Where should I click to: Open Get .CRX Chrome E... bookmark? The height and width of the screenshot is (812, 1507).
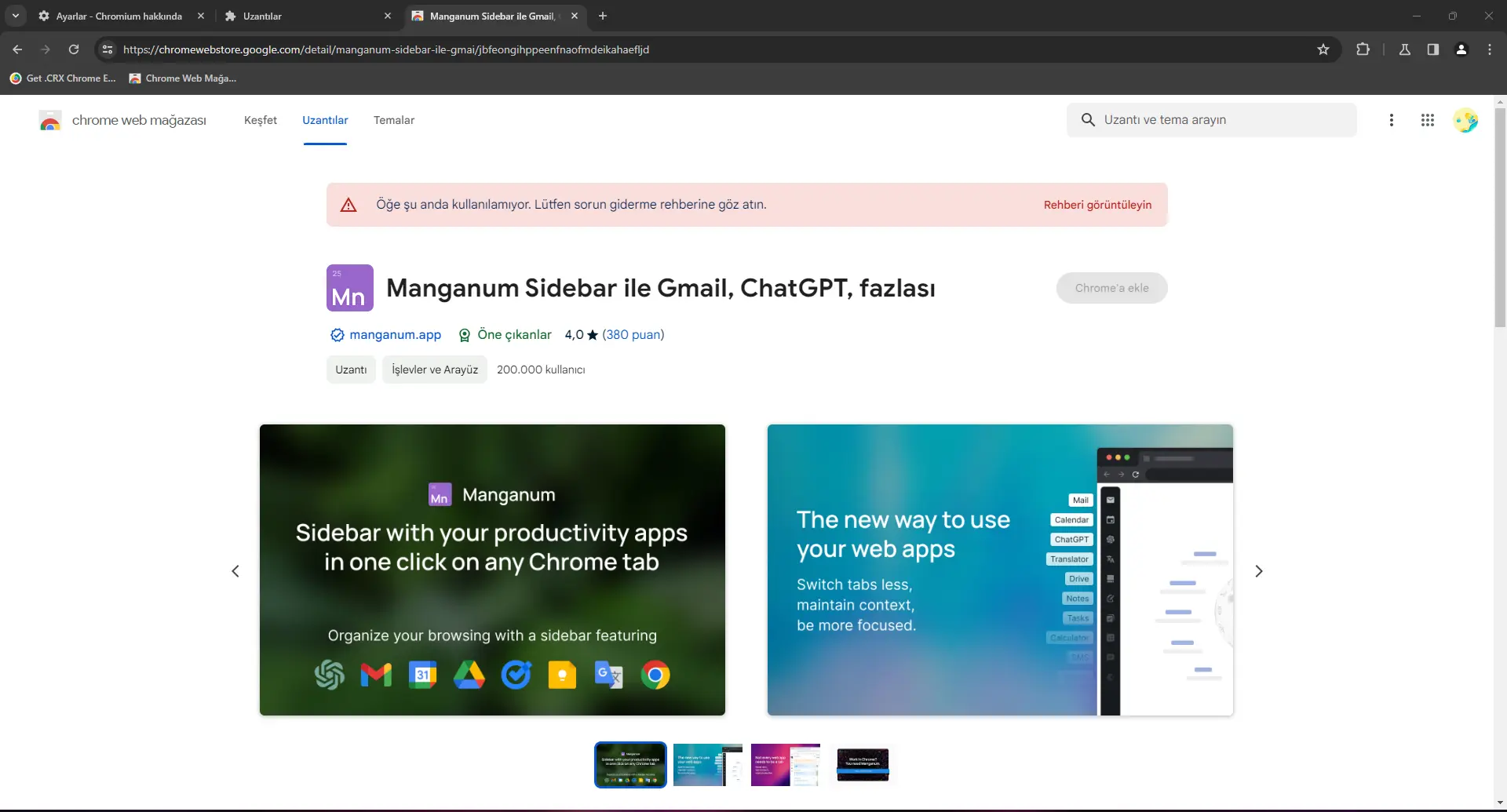coord(63,78)
